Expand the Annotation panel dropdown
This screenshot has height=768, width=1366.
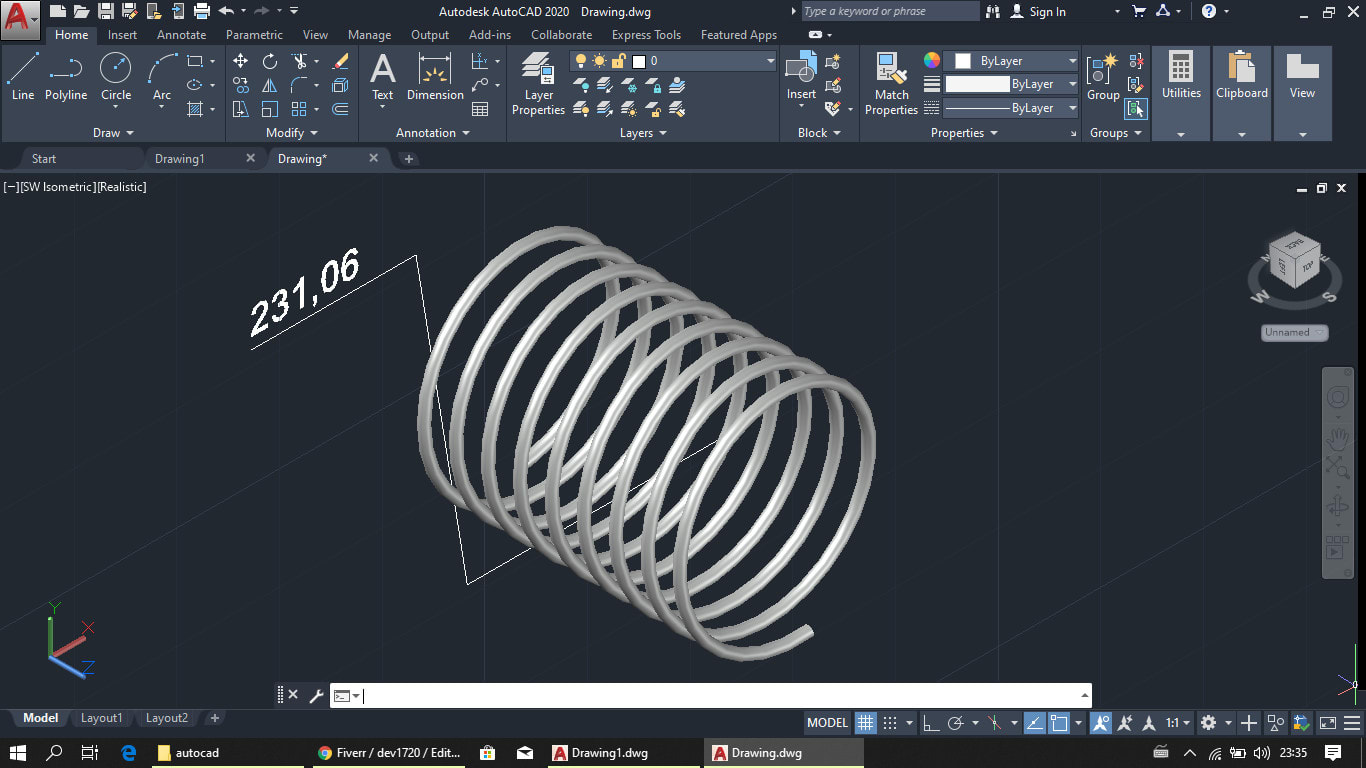[432, 133]
